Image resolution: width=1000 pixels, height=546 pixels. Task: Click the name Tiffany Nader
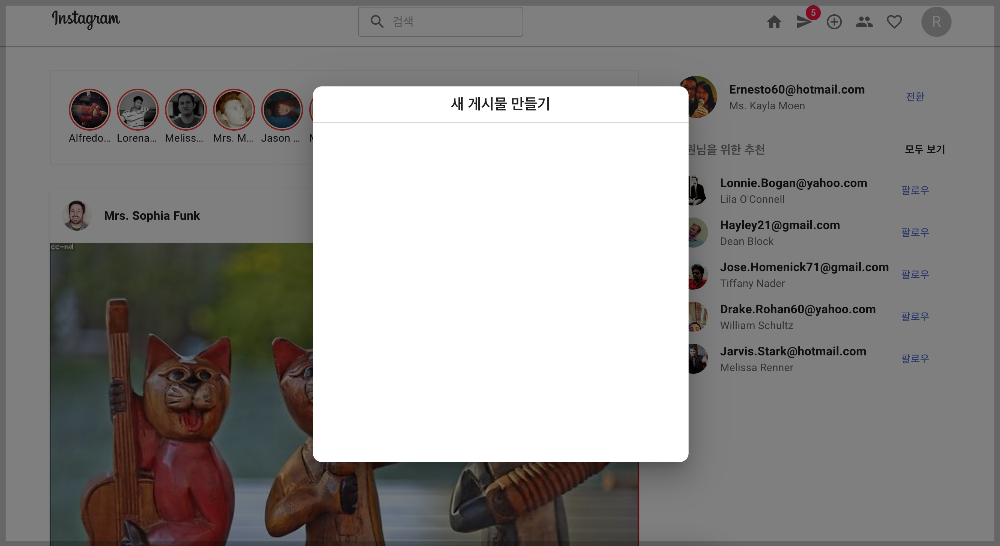point(753,283)
